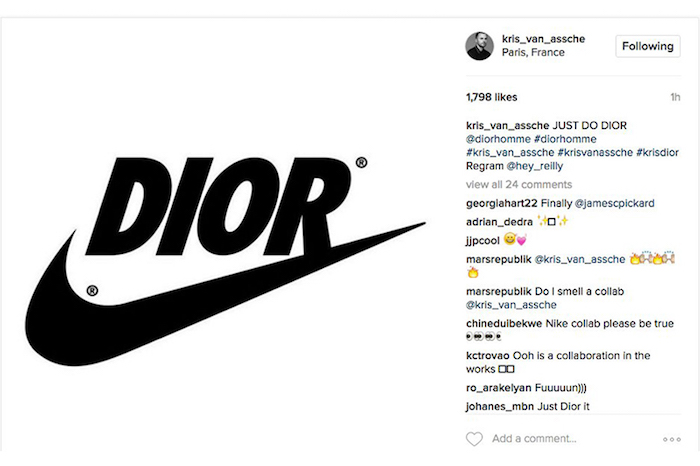Open the #krisvanassche hashtag

595,152
